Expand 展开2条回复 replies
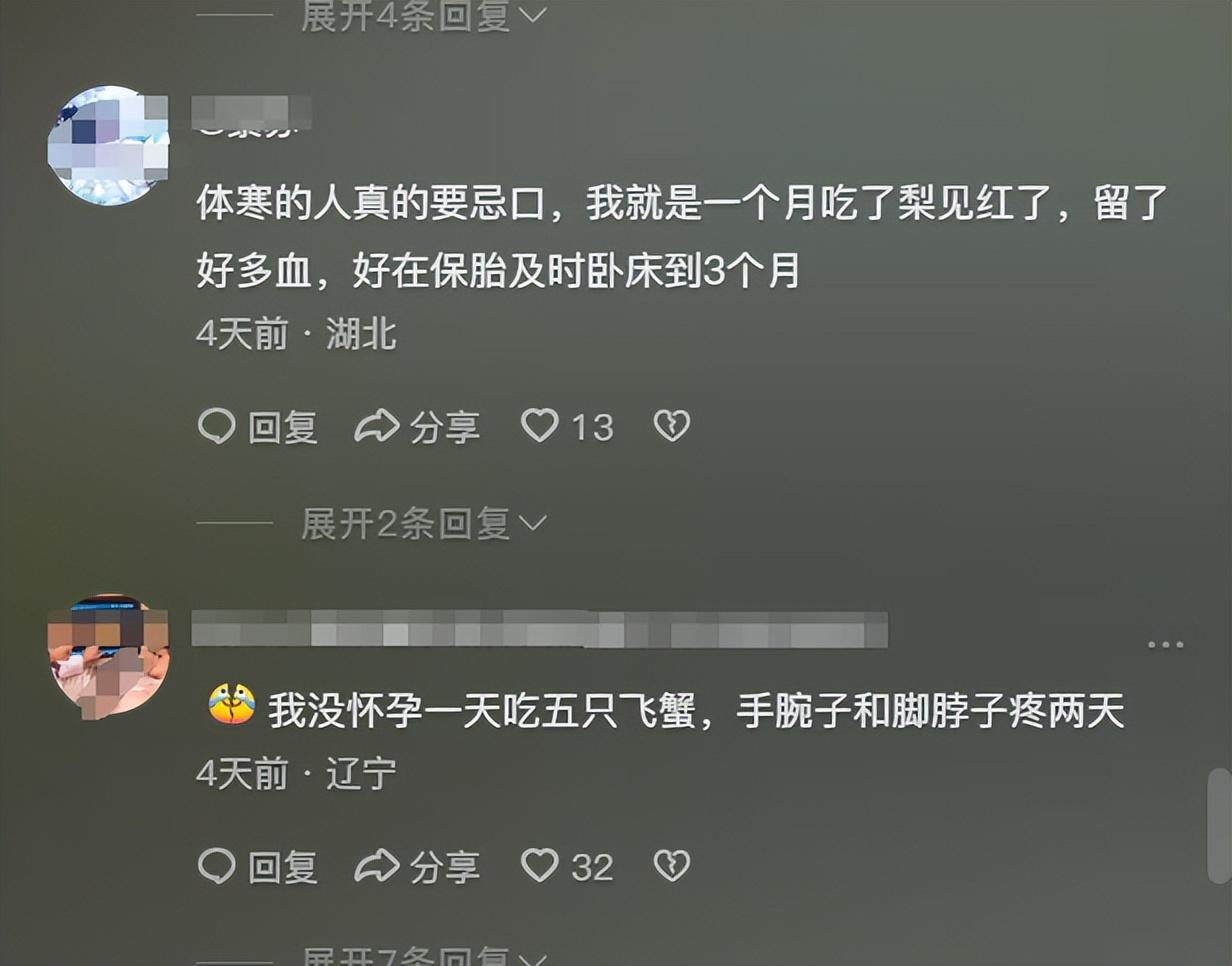 point(424,524)
